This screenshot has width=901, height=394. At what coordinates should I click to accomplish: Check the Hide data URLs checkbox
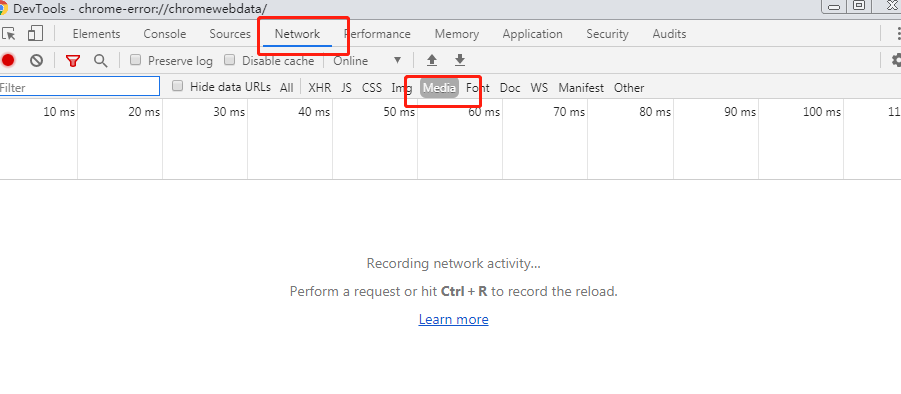click(x=178, y=86)
